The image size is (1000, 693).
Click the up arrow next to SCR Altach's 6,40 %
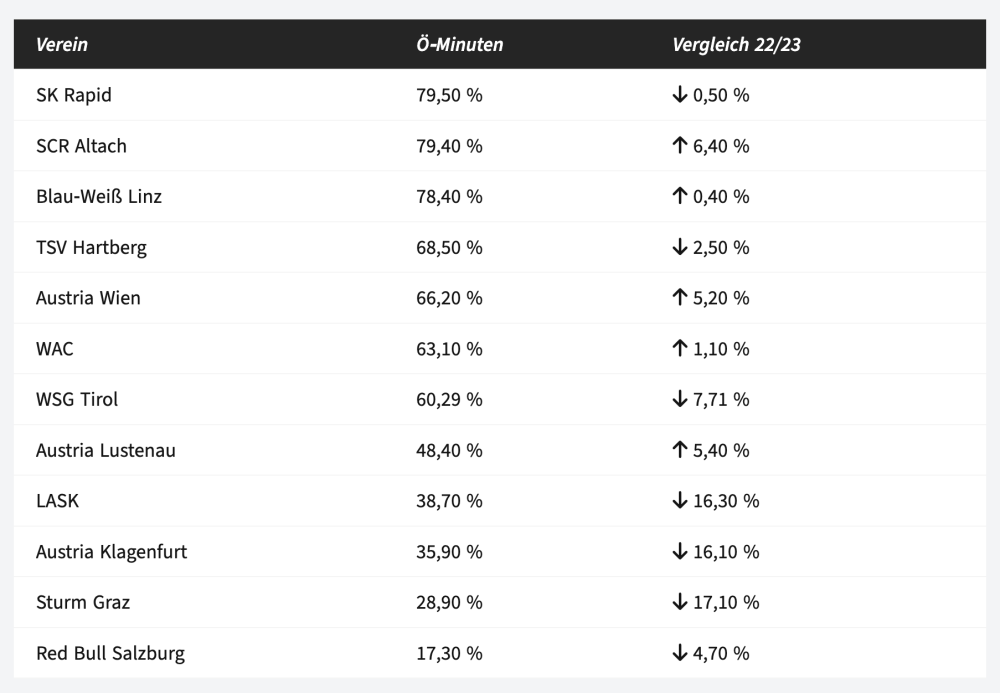click(680, 146)
